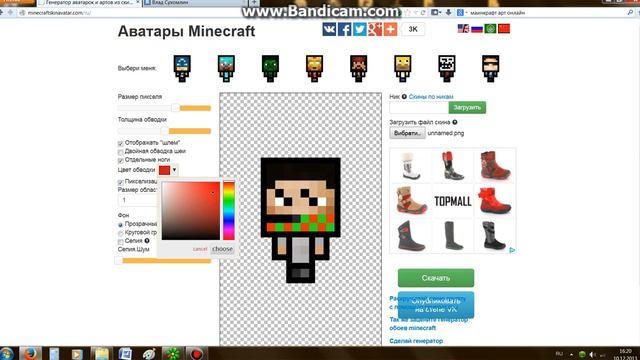Enable 'Двойная обводка шеи' checkbox
The height and width of the screenshot is (360, 640).
pyautogui.click(x=120, y=152)
